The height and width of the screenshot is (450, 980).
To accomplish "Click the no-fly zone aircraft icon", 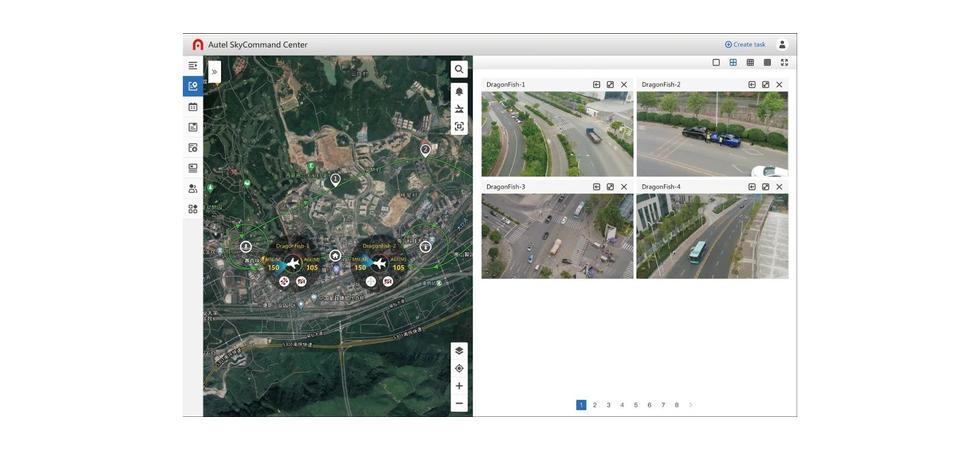I will click(459, 109).
